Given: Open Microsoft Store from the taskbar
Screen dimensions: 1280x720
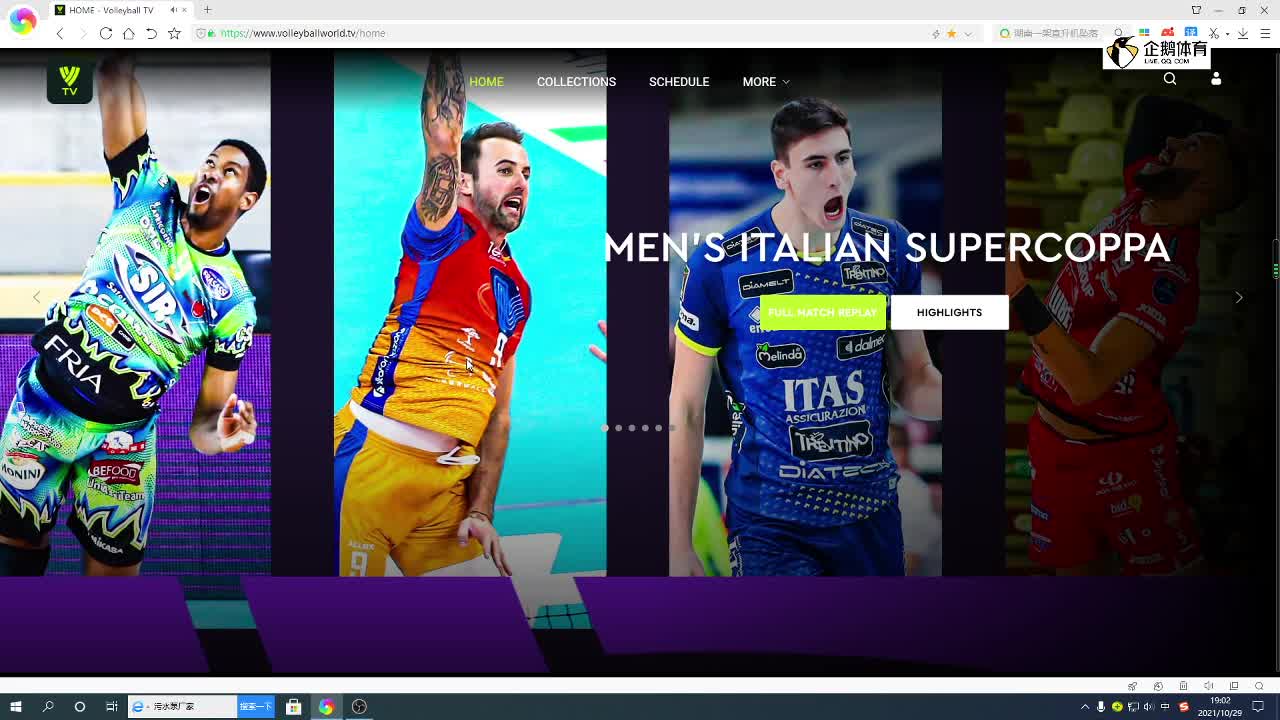Looking at the screenshot, I should 293,706.
